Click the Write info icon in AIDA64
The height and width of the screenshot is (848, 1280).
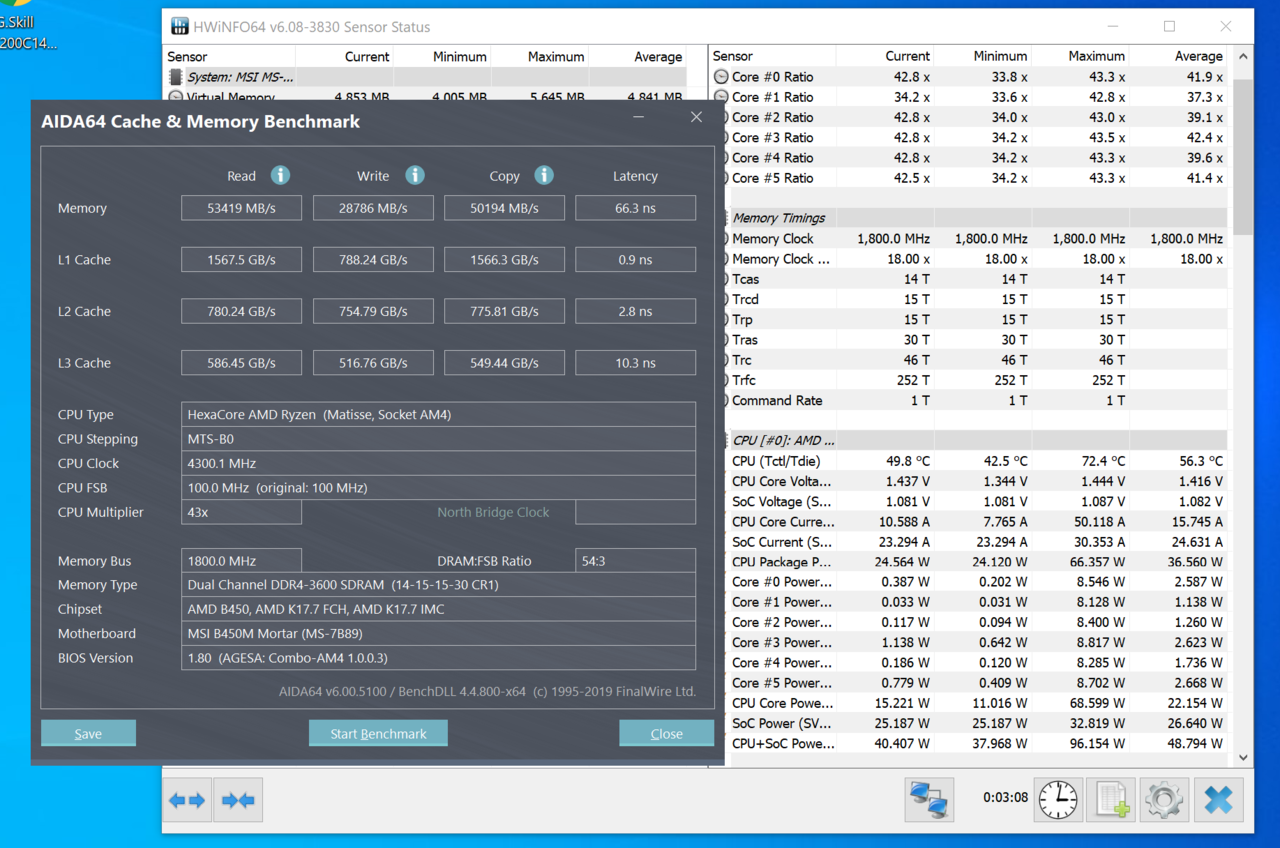click(414, 175)
